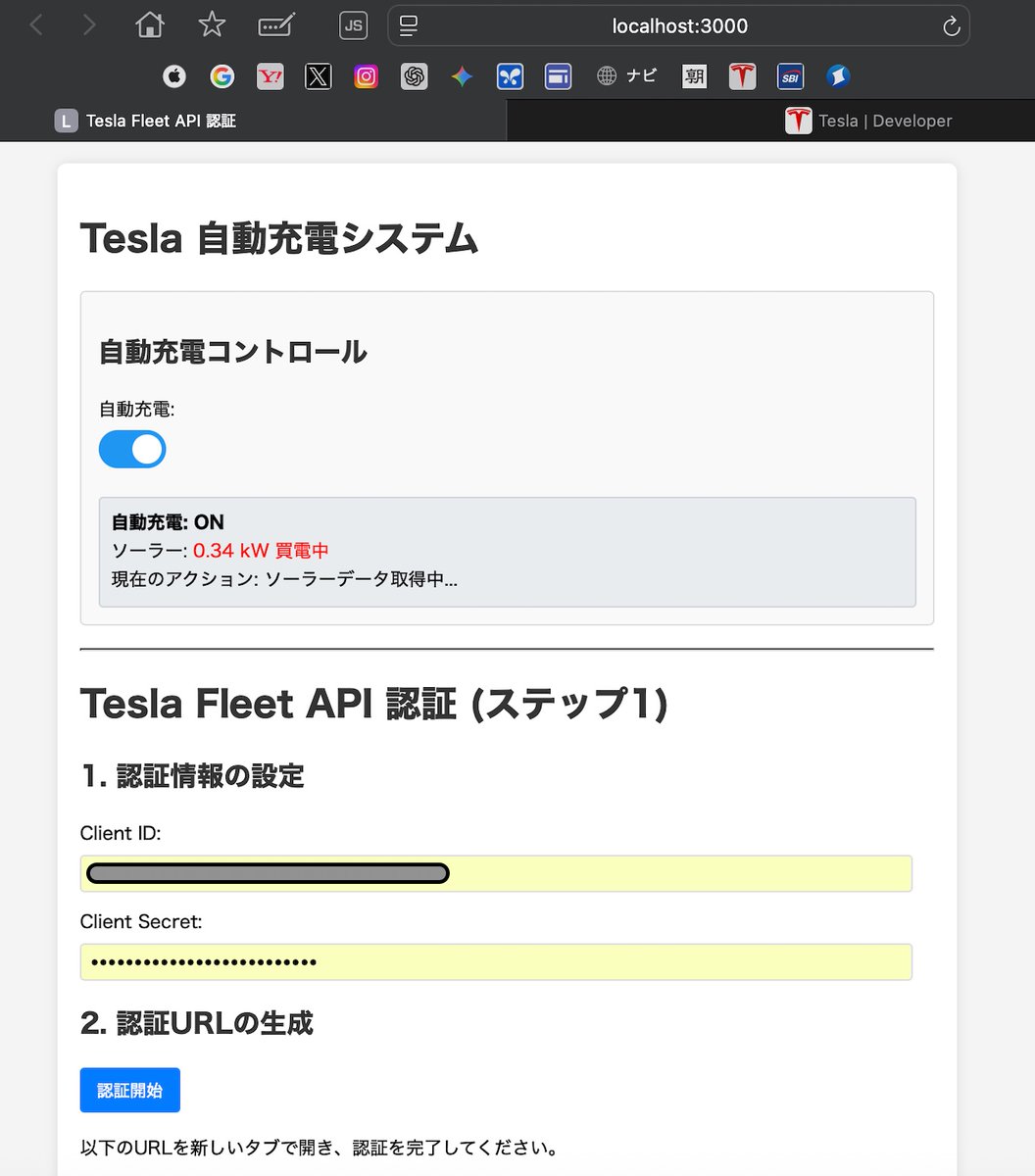Open the X favorite bookmark

pyautogui.click(x=319, y=76)
